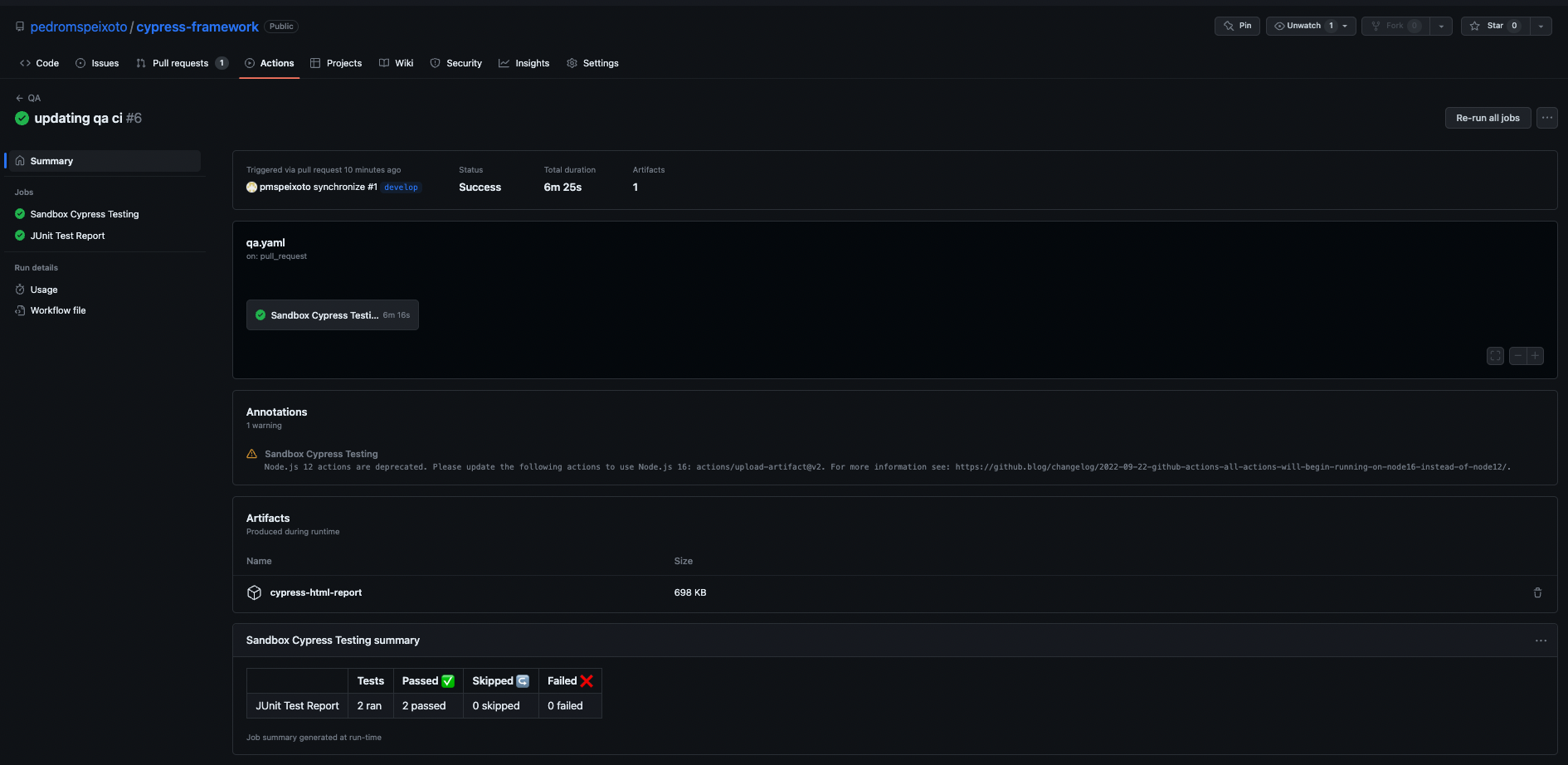Click the cypress-framework repository link
Image resolution: width=1568 pixels, height=765 pixels.
tap(197, 27)
